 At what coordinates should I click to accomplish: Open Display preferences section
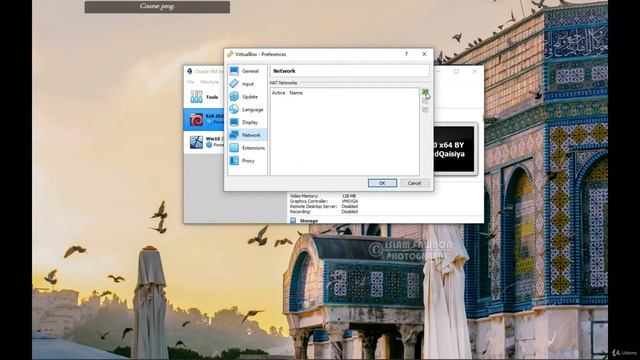tap(247, 122)
